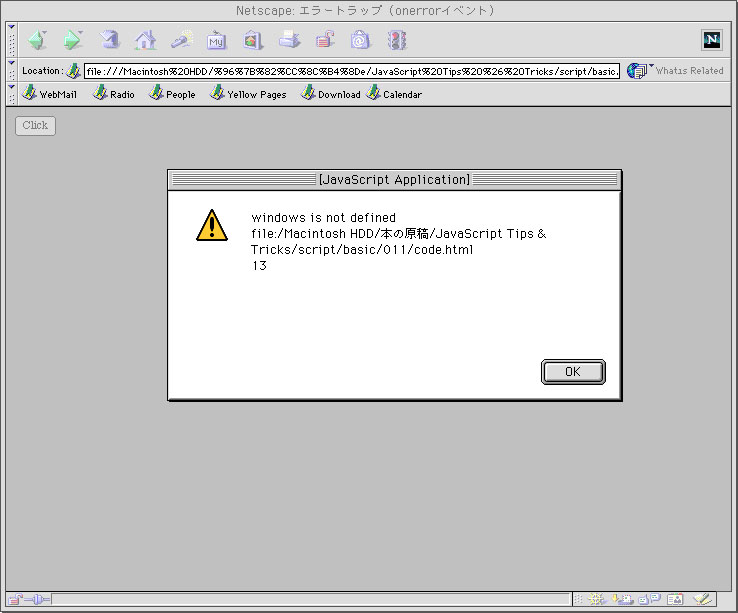Click the 'windows is not defined' error text
Image resolution: width=738 pixels, height=613 pixels.
(324, 218)
